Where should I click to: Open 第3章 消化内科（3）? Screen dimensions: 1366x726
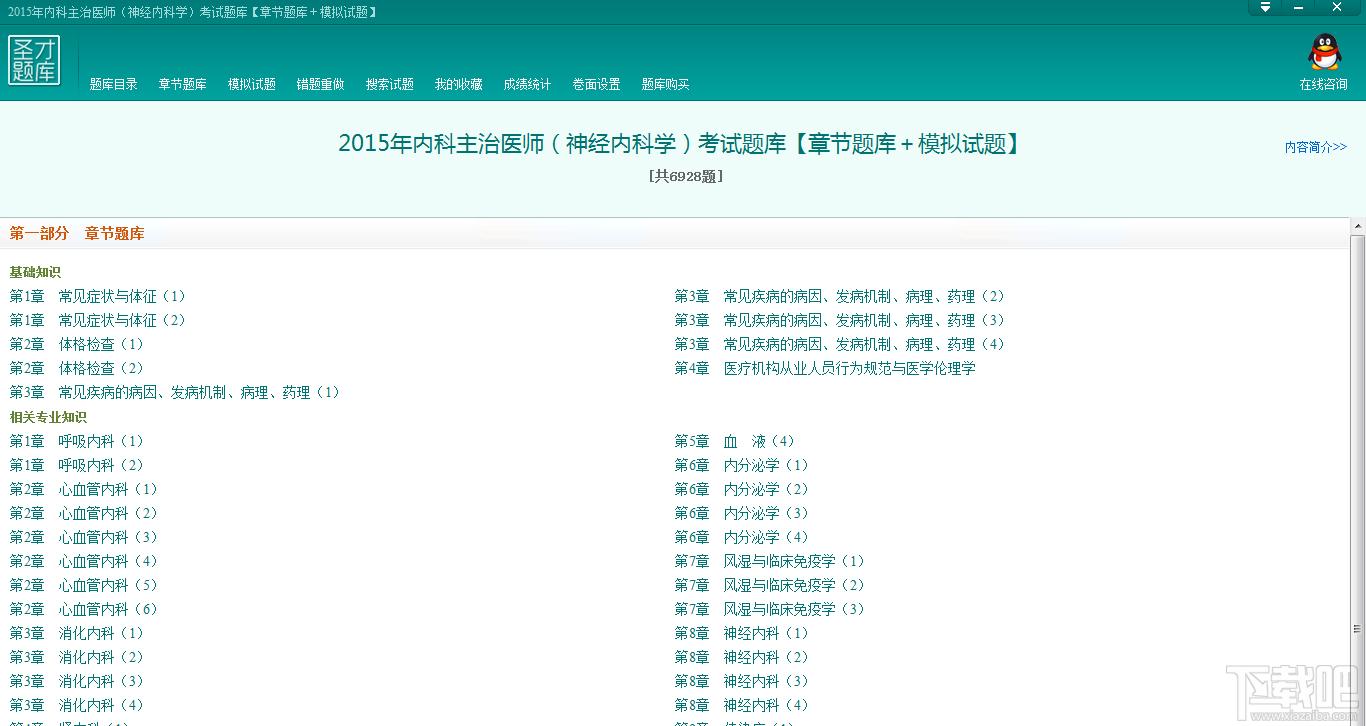coord(77,681)
